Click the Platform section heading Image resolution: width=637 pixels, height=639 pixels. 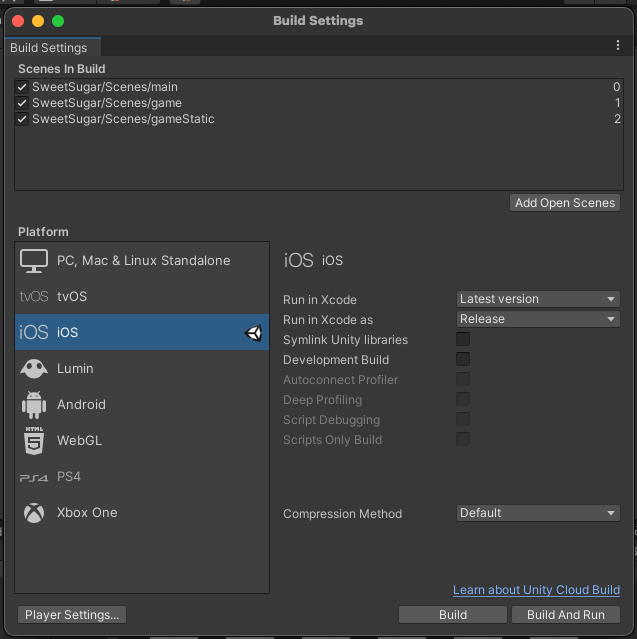[43, 232]
